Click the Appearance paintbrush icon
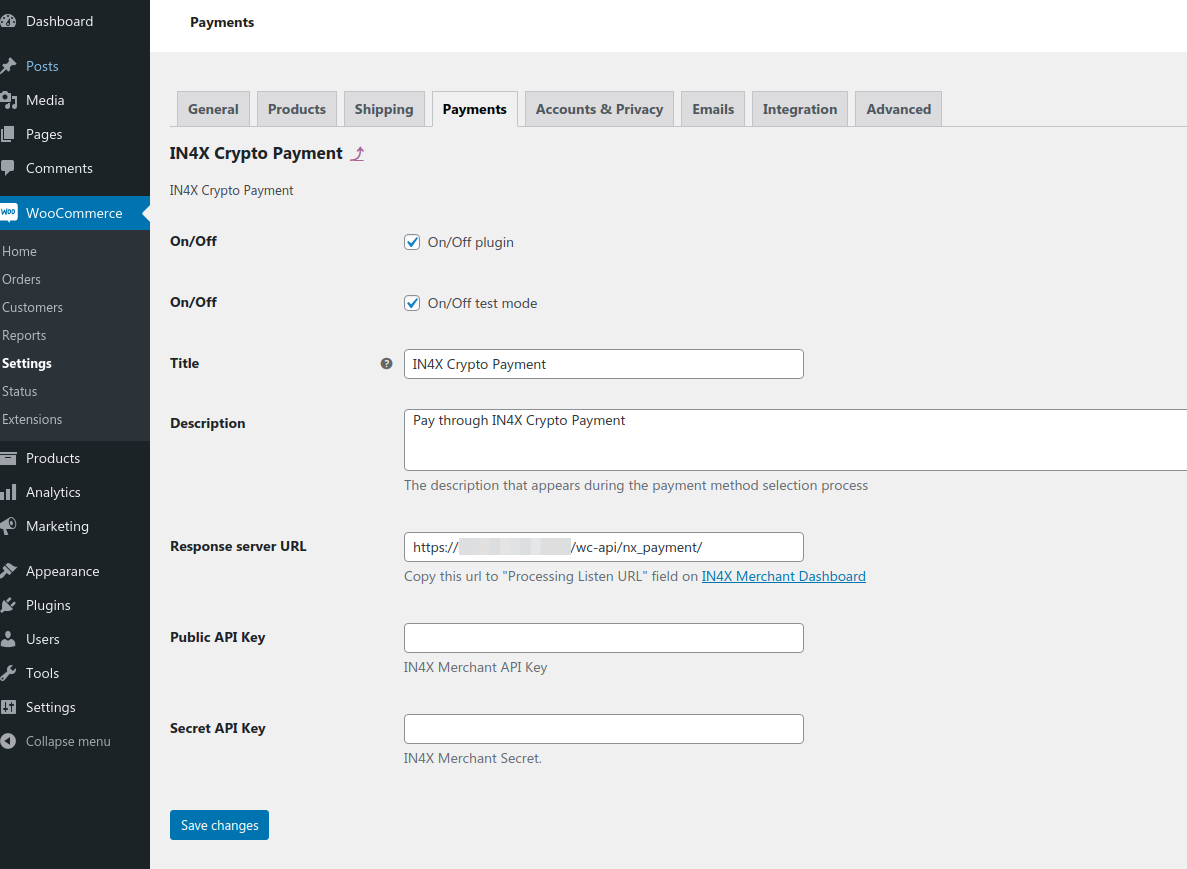The image size is (1187, 869). [8, 571]
